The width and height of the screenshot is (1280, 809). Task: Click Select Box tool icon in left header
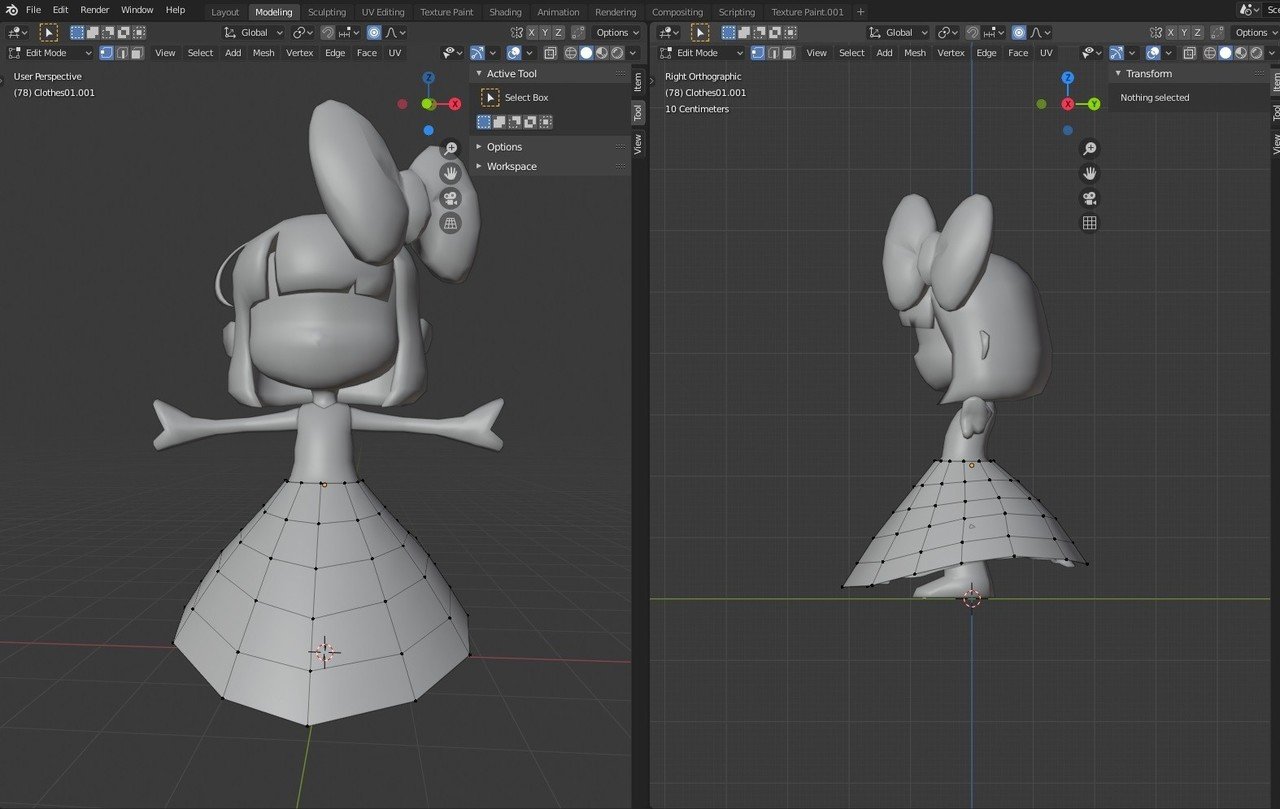click(x=48, y=33)
